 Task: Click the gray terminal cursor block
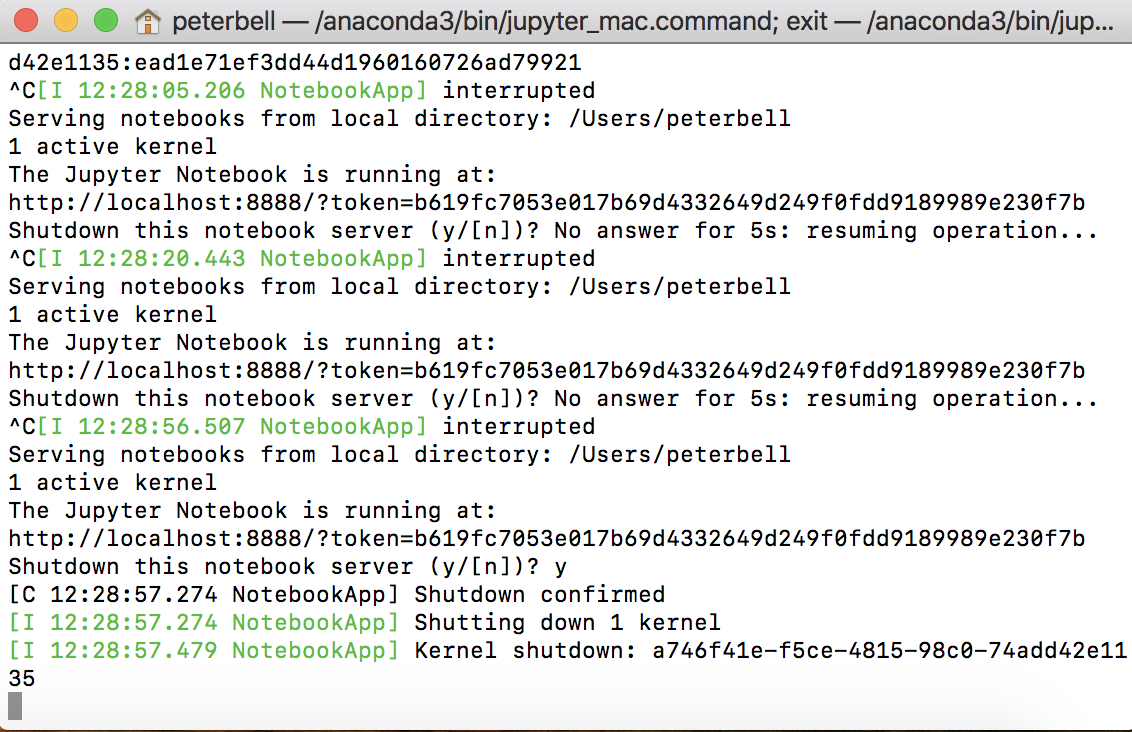pos(14,706)
